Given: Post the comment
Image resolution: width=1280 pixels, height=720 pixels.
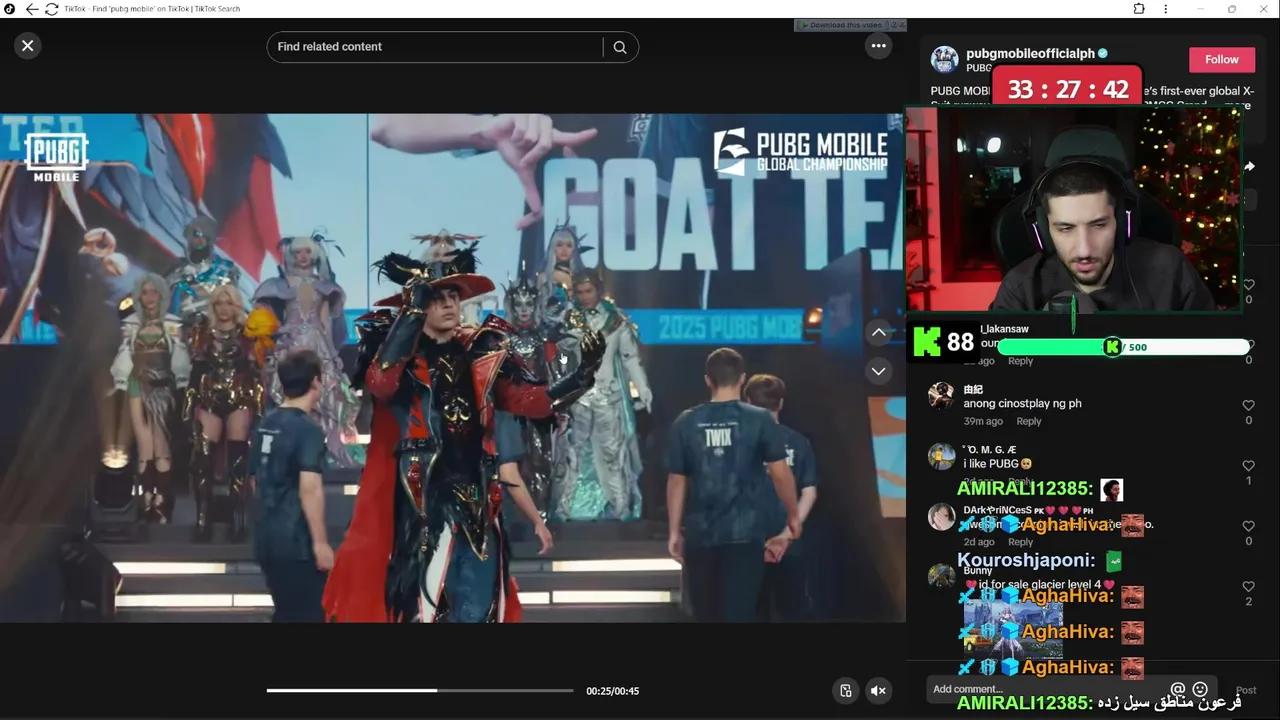Looking at the screenshot, I should pos(1246,690).
